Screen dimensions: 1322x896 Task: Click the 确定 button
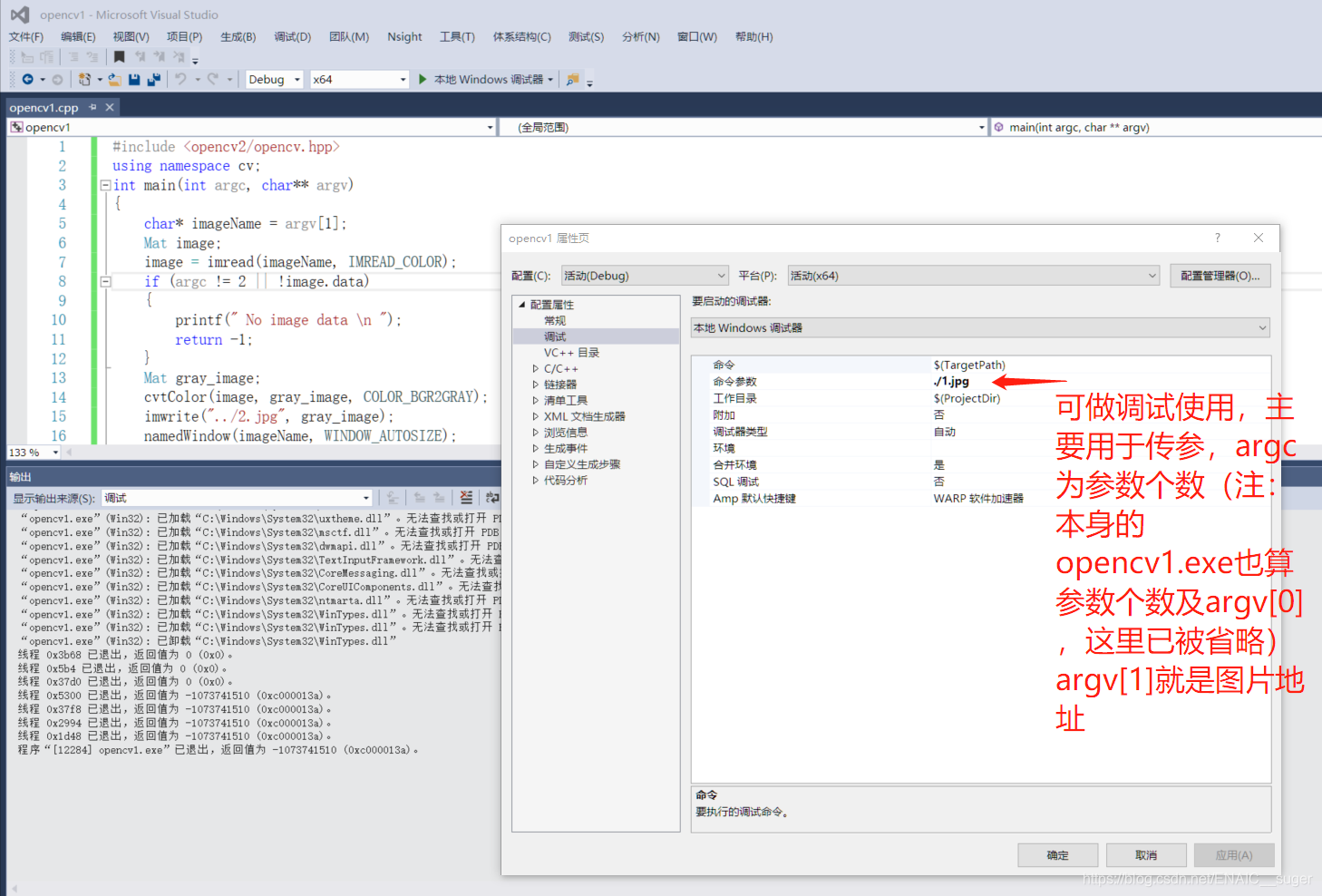pyautogui.click(x=1058, y=855)
